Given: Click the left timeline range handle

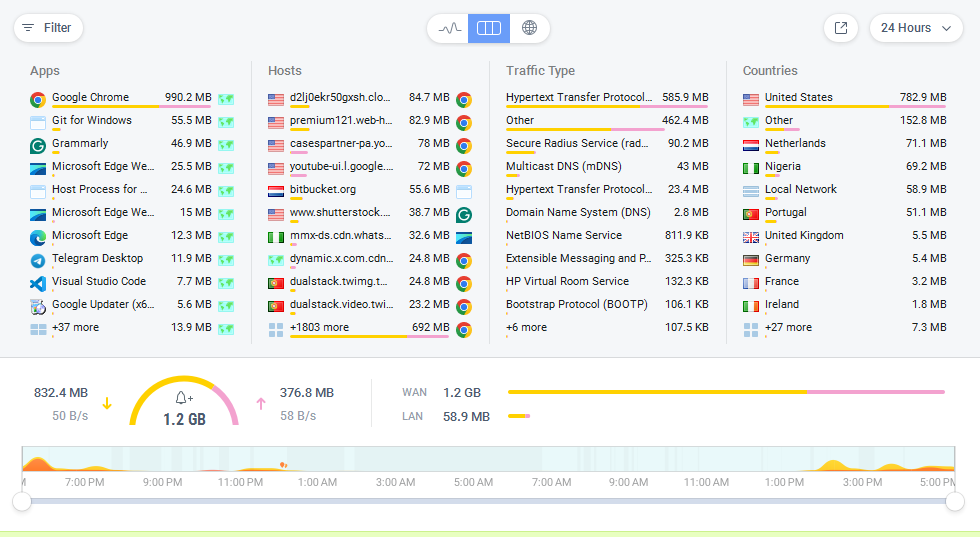Looking at the screenshot, I should click(x=22, y=501).
